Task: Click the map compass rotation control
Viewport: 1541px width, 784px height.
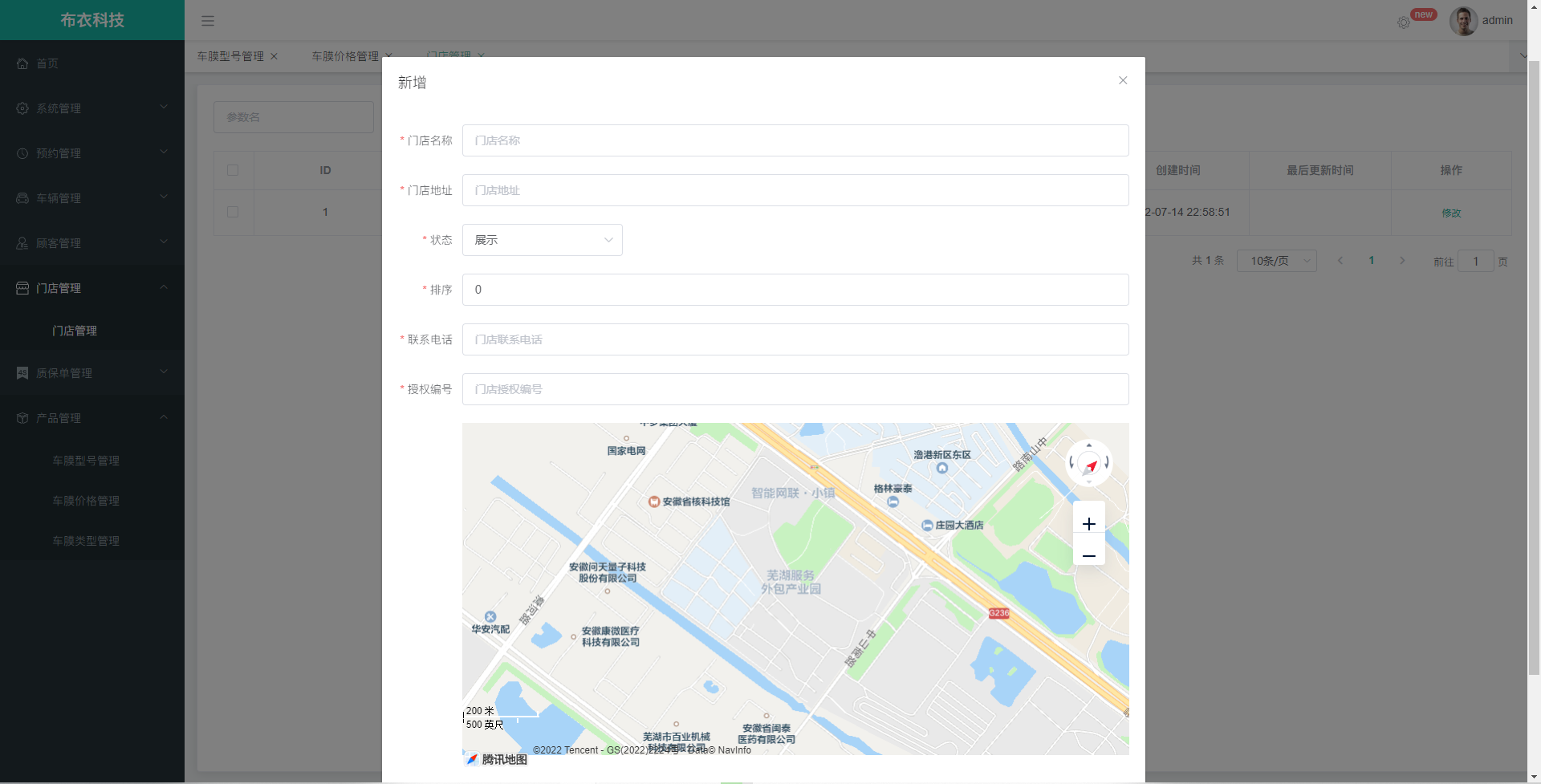Action: click(x=1089, y=463)
